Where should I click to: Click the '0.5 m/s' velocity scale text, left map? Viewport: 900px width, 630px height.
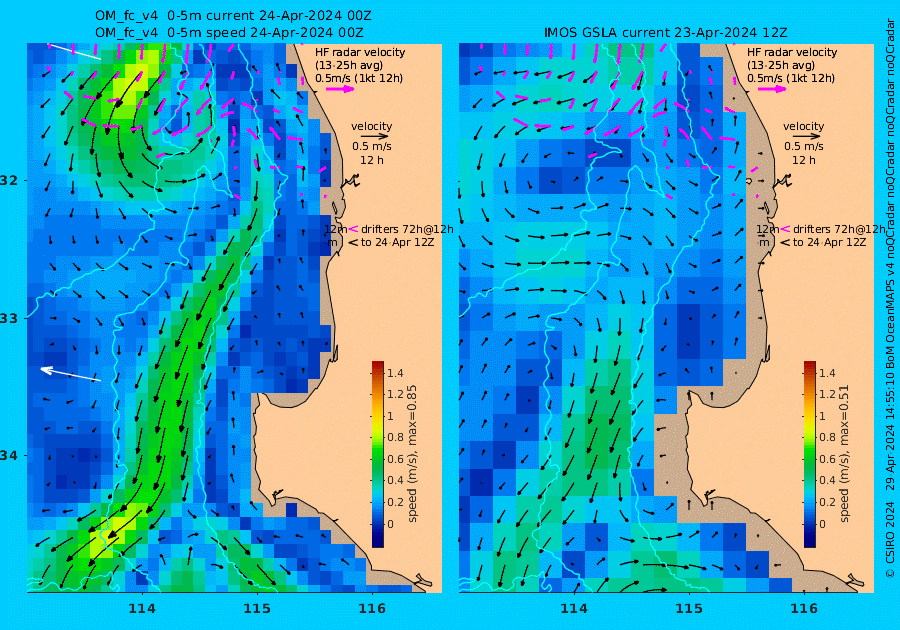(372, 146)
